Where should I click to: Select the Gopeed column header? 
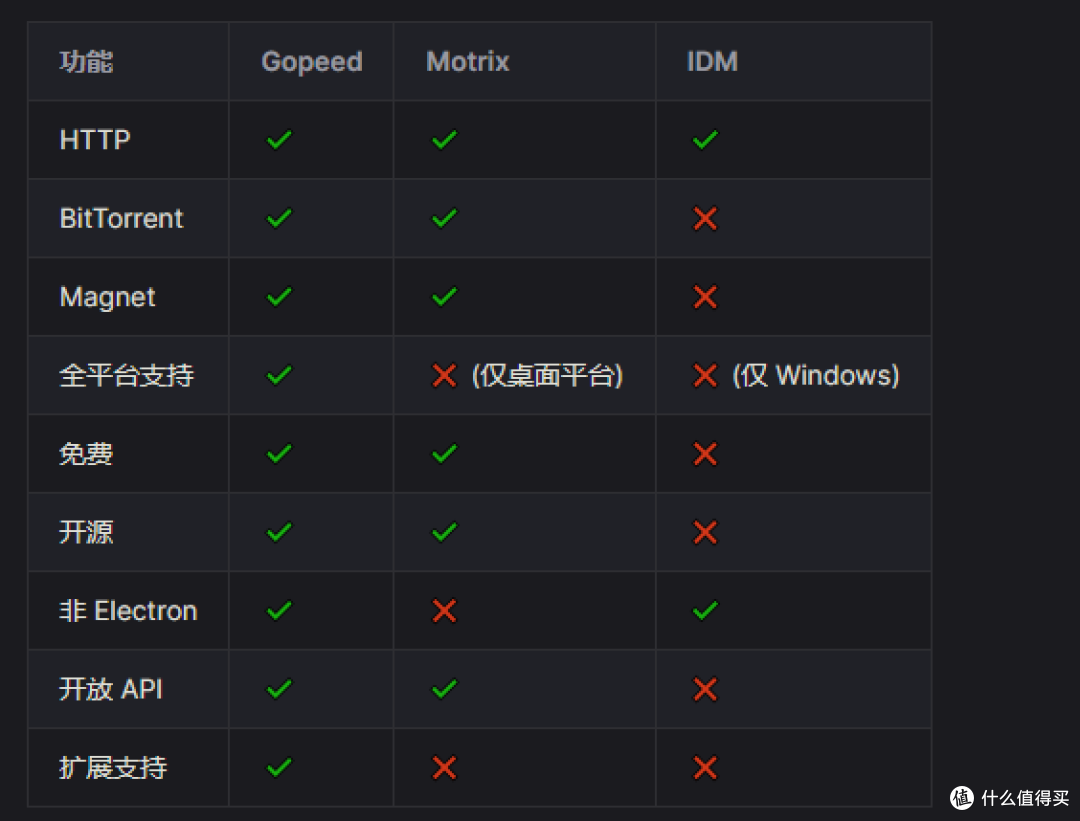(x=312, y=62)
